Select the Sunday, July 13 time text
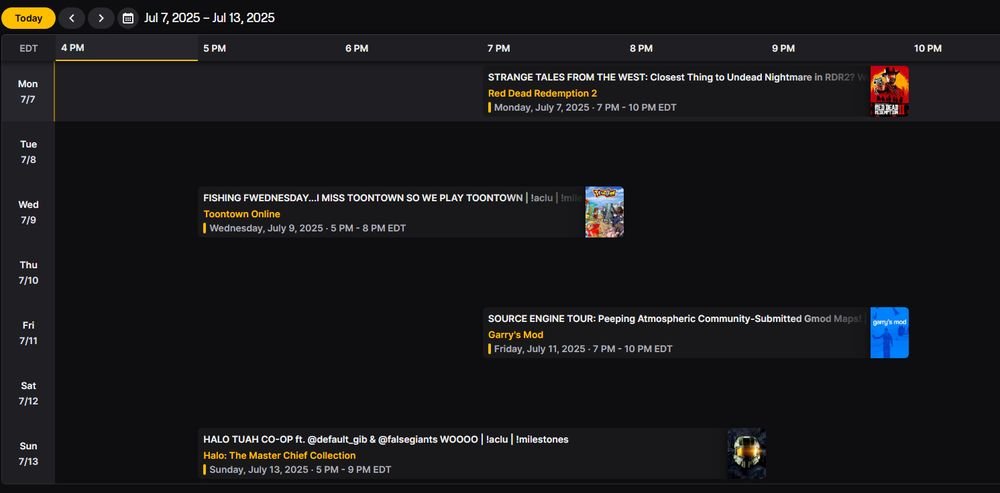This screenshot has height=493, width=1000. (300, 469)
